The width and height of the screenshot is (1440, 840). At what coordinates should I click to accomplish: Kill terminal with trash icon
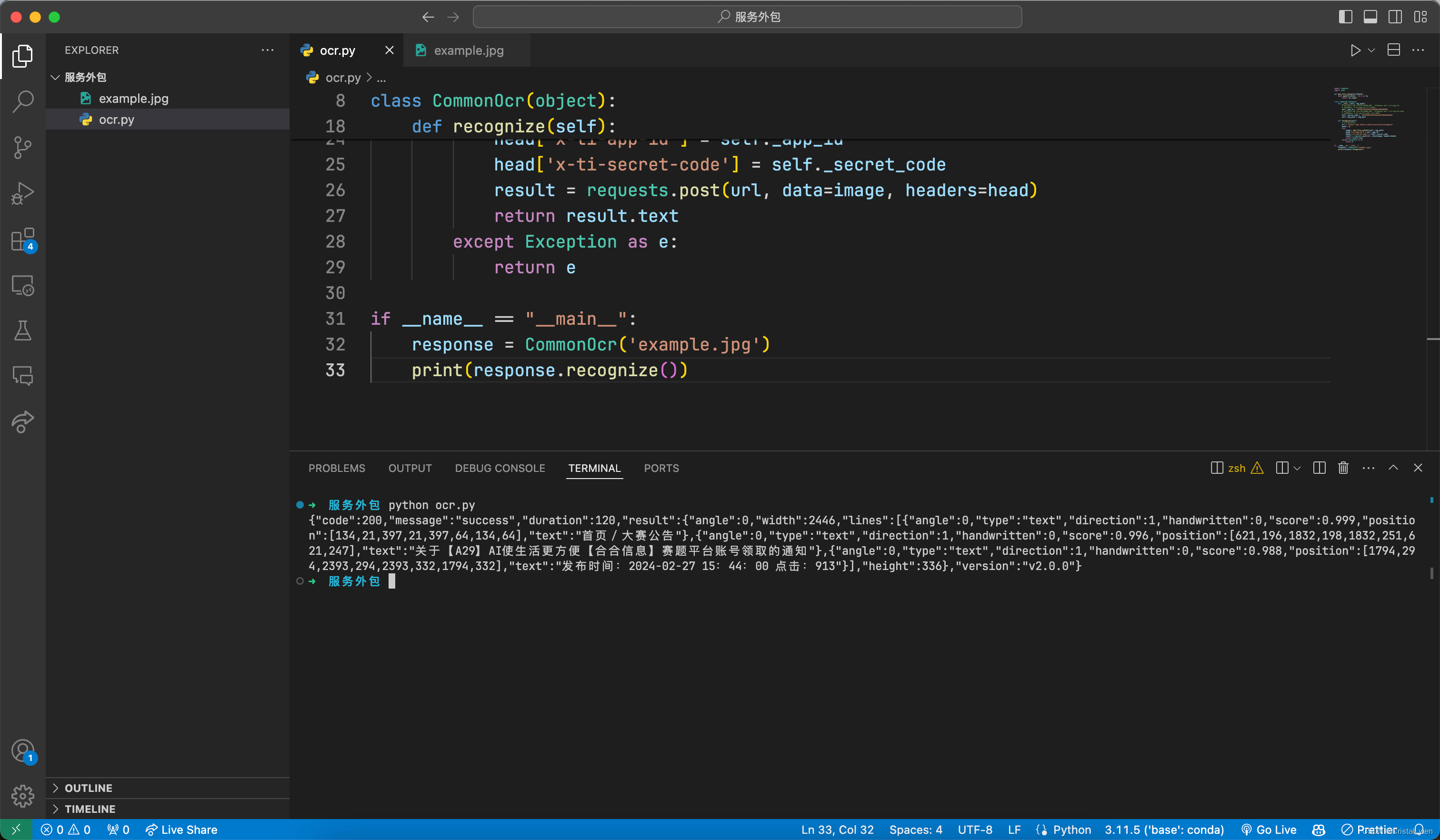(1343, 468)
